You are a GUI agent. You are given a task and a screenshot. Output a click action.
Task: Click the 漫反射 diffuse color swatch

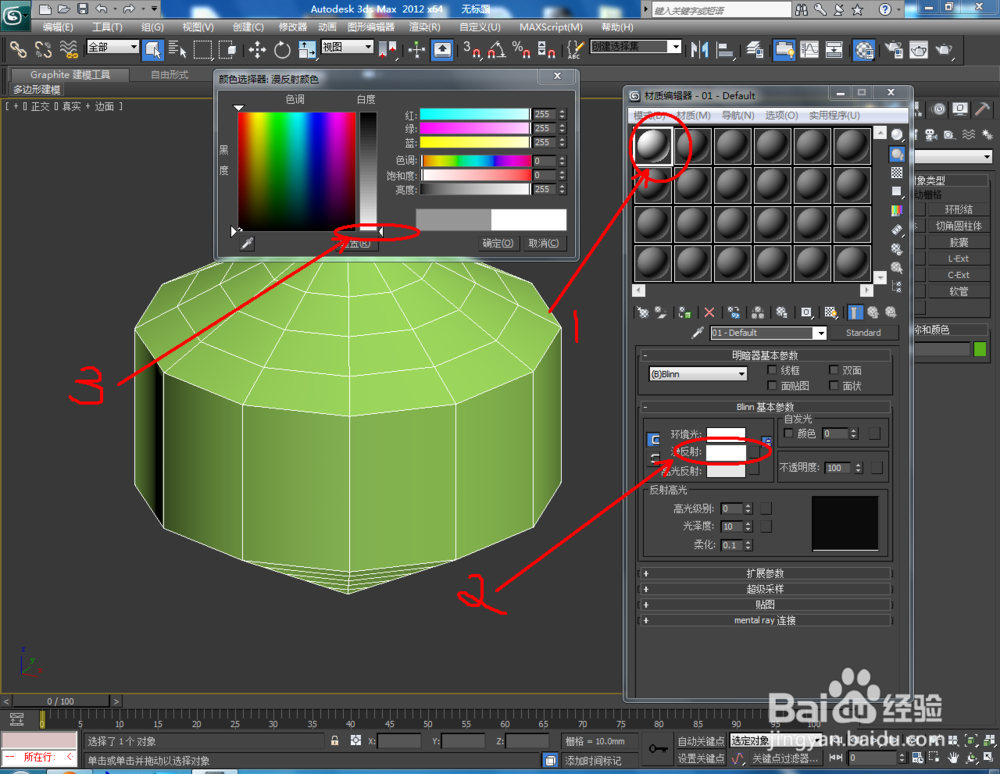[x=726, y=452]
